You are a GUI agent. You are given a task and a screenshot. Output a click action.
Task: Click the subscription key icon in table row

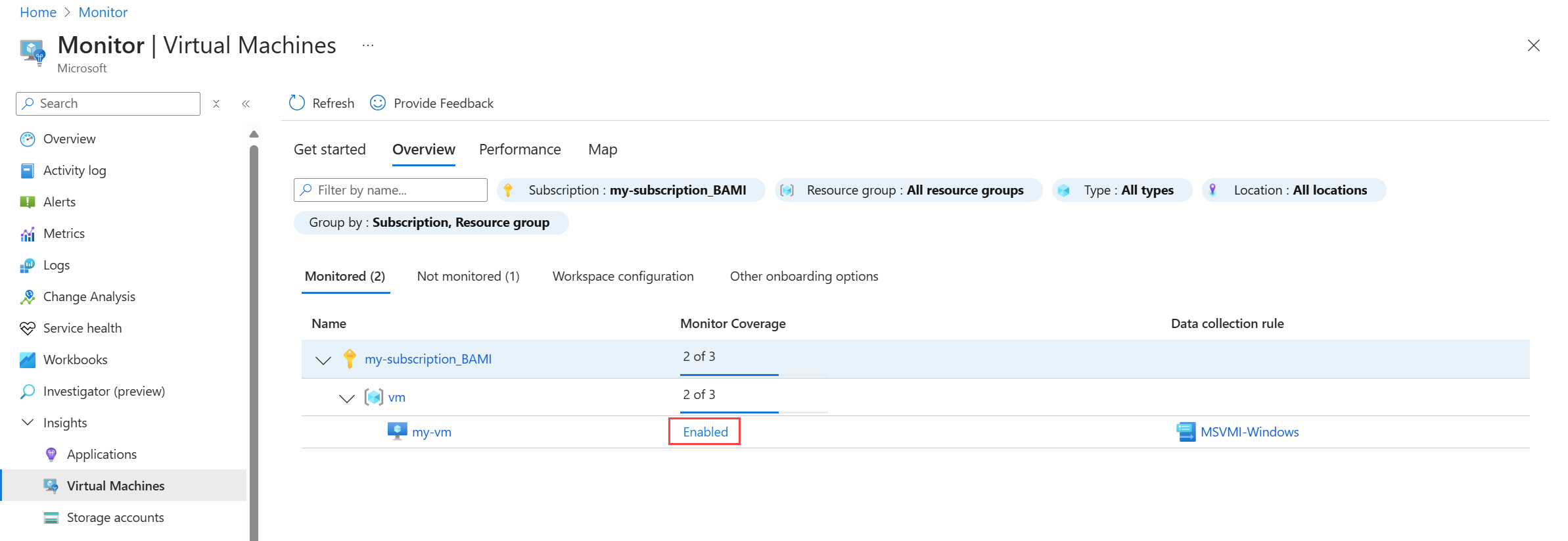[x=350, y=359]
